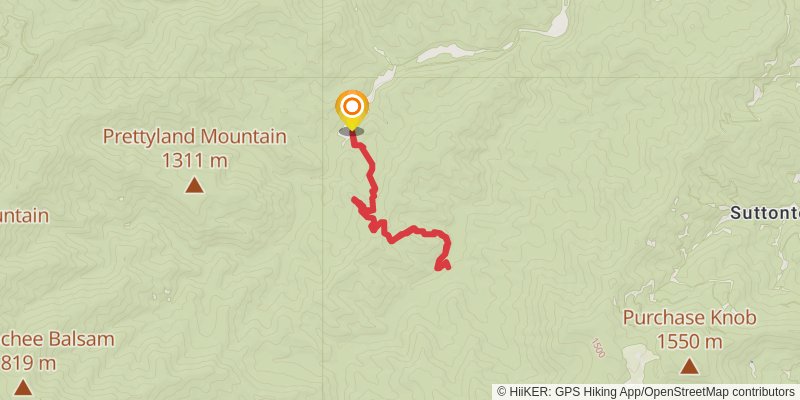
Task: Click the red trail's western spur tip
Action: 354,199
